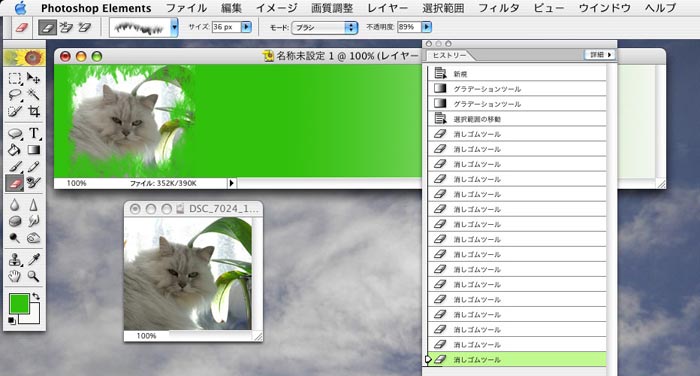Select the Crop tool
The height and width of the screenshot is (376, 700).
coord(33,111)
